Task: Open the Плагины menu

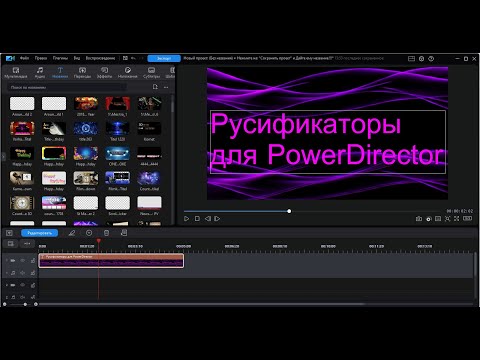Action: [60, 58]
